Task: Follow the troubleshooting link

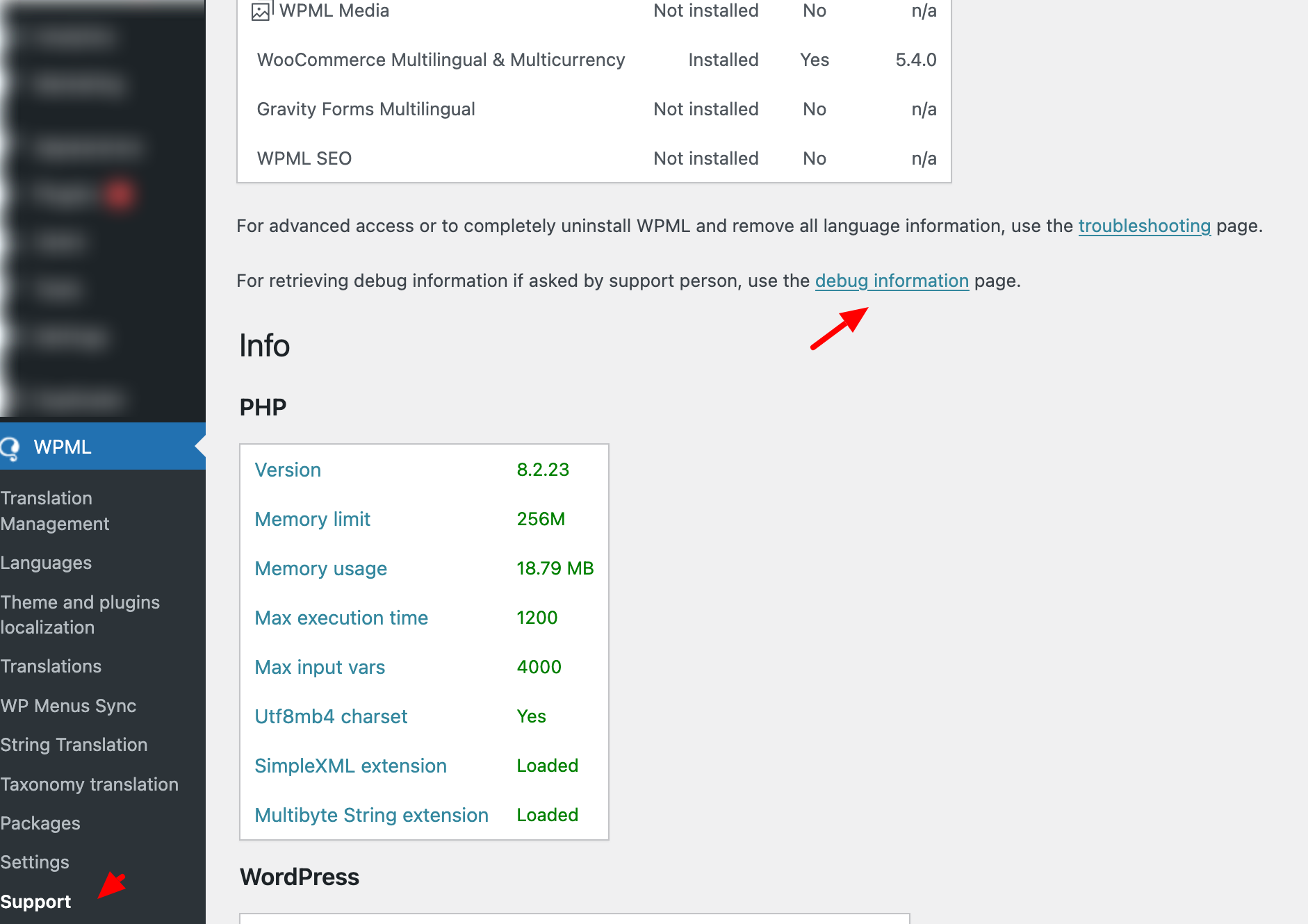Action: point(1144,226)
